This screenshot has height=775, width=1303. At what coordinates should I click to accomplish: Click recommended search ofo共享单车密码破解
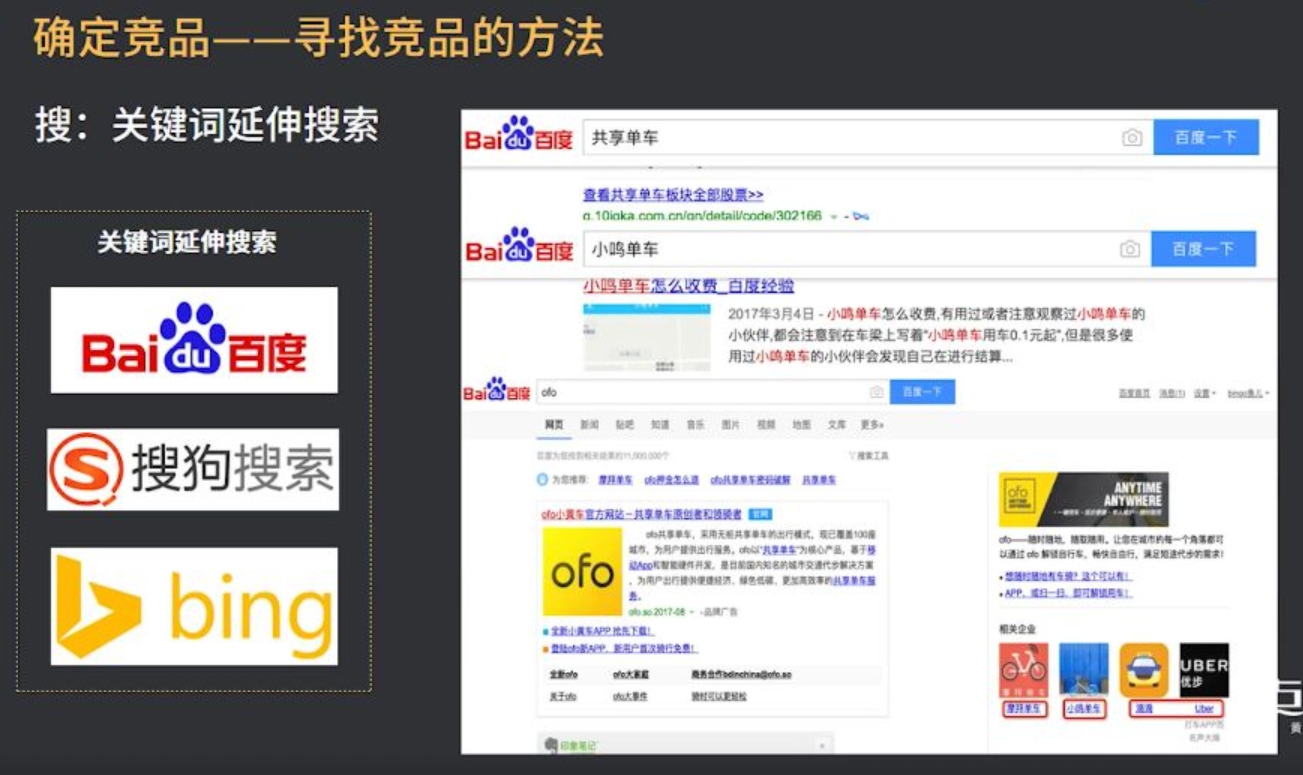[751, 480]
